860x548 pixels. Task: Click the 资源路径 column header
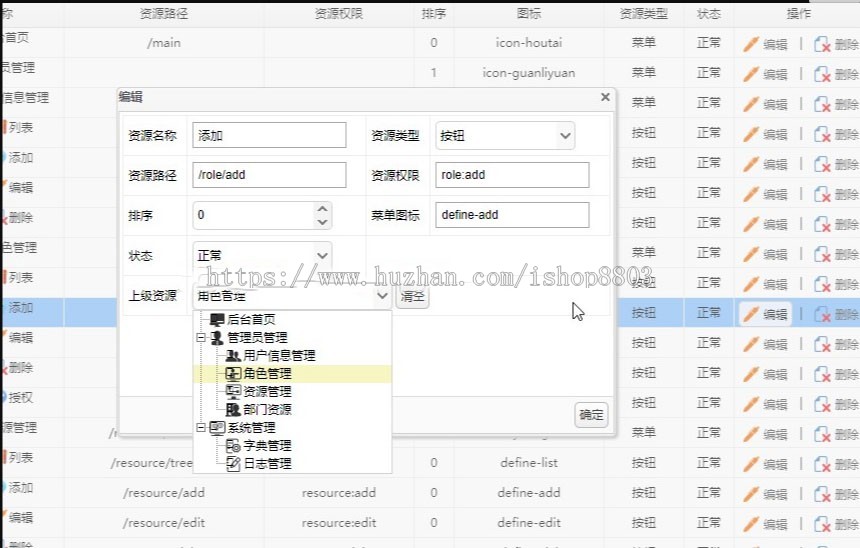[164, 14]
